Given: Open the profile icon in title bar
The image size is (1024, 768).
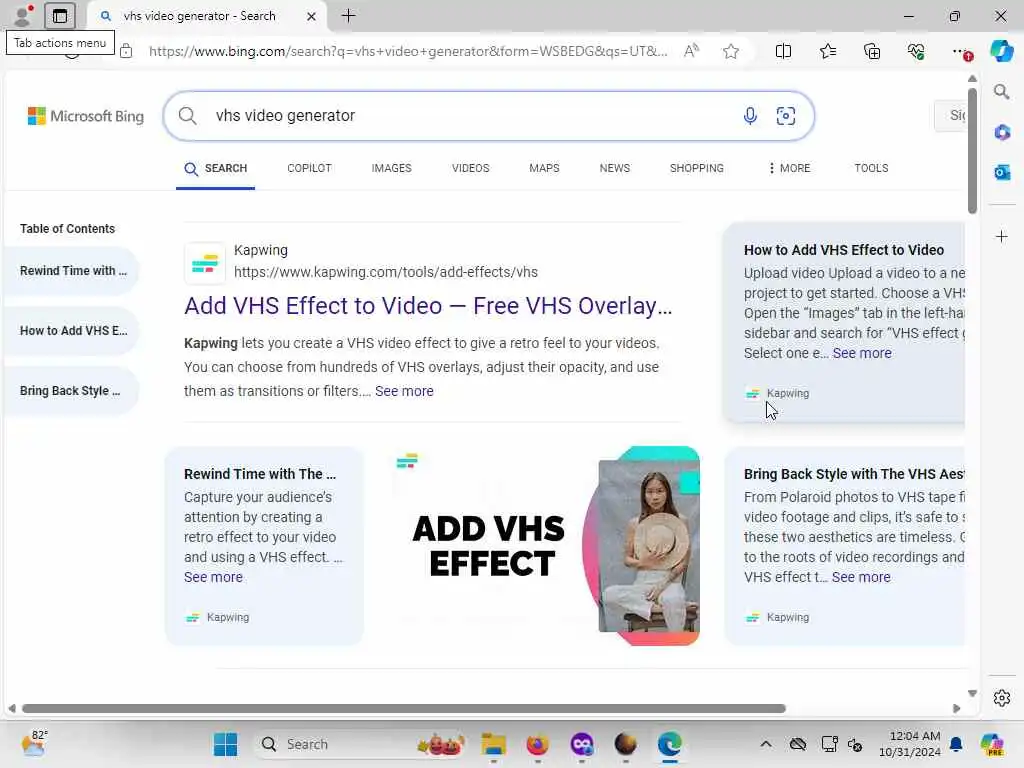Looking at the screenshot, I should (x=23, y=16).
